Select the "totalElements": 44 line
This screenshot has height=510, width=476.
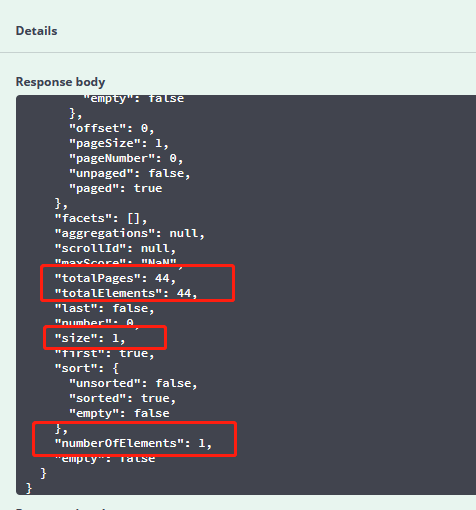point(126,293)
